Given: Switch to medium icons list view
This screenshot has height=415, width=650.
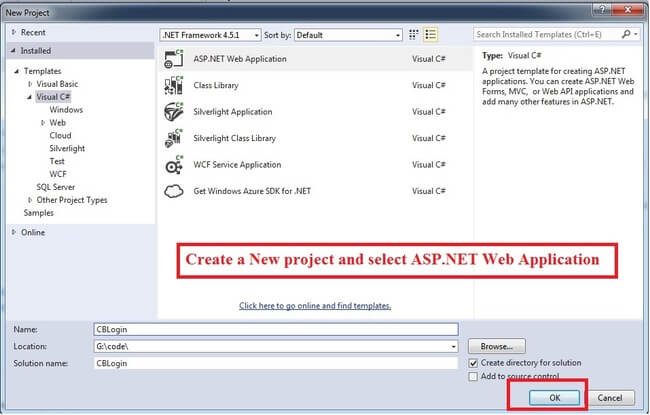Looking at the screenshot, I should point(430,35).
